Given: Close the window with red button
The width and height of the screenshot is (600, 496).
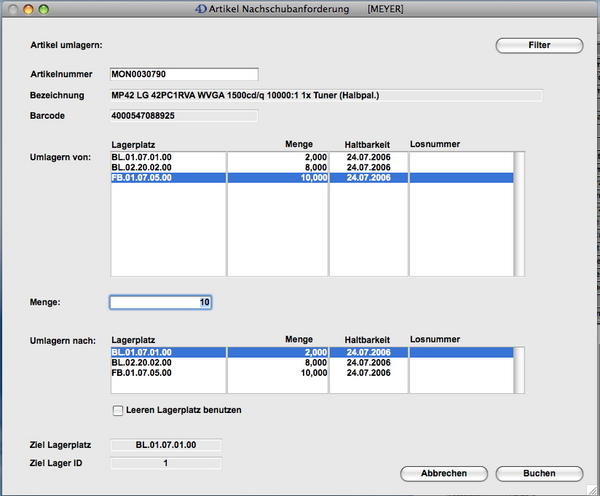Looking at the screenshot, I should click(11, 8).
